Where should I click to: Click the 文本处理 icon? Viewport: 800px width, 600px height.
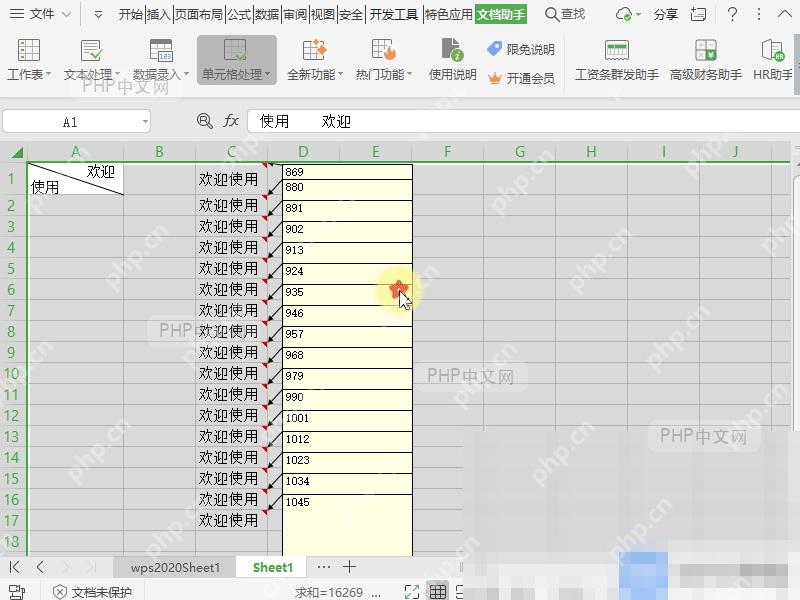[91, 51]
